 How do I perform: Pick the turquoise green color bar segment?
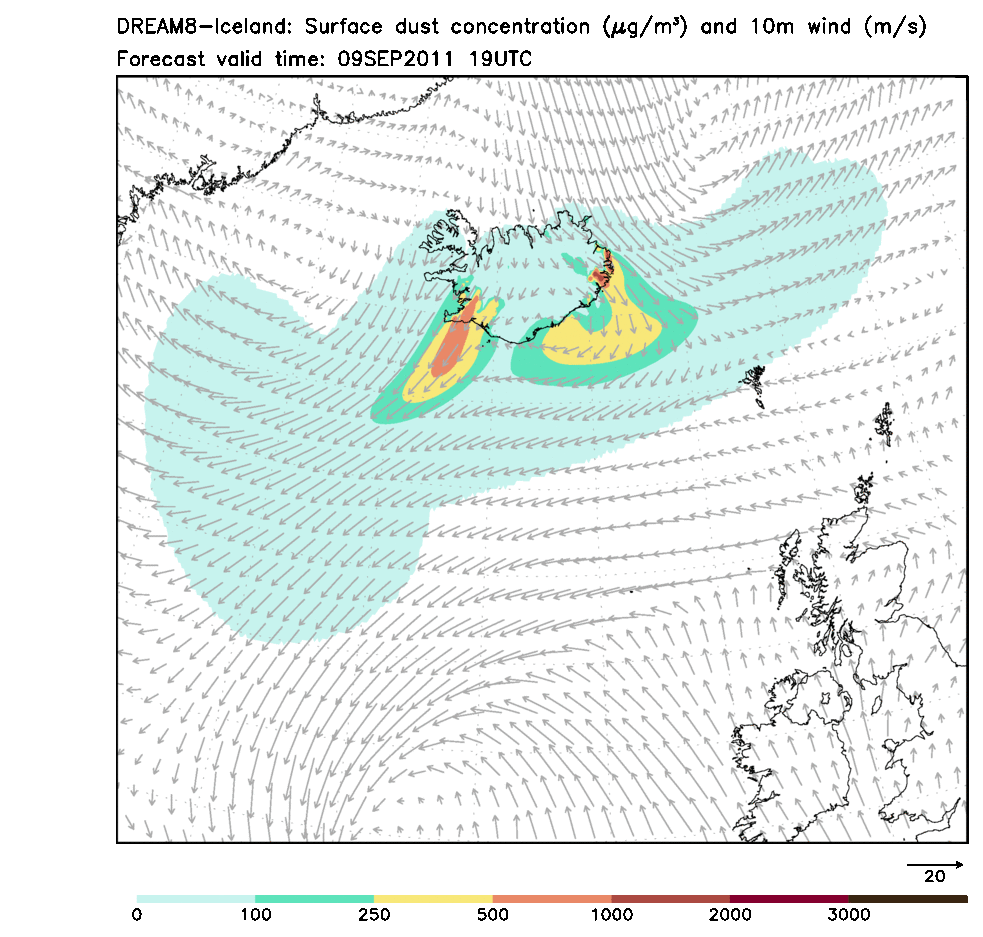coord(314,899)
